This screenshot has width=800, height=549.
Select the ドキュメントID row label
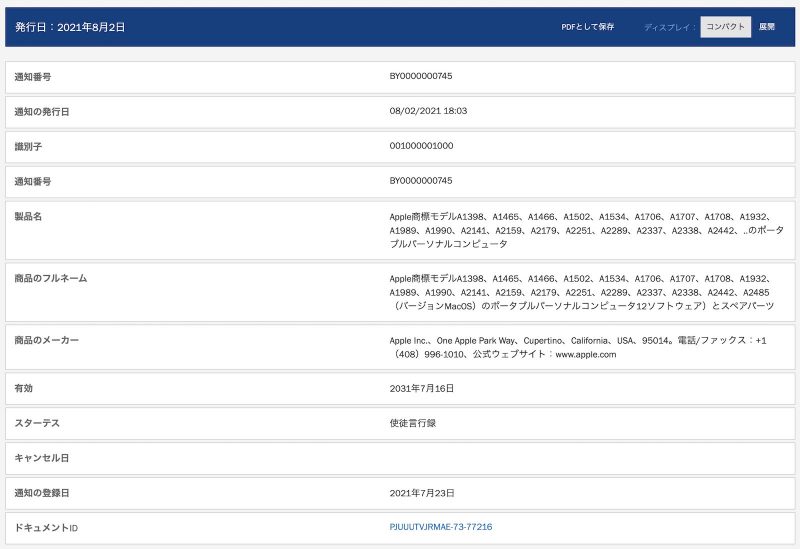click(46, 527)
